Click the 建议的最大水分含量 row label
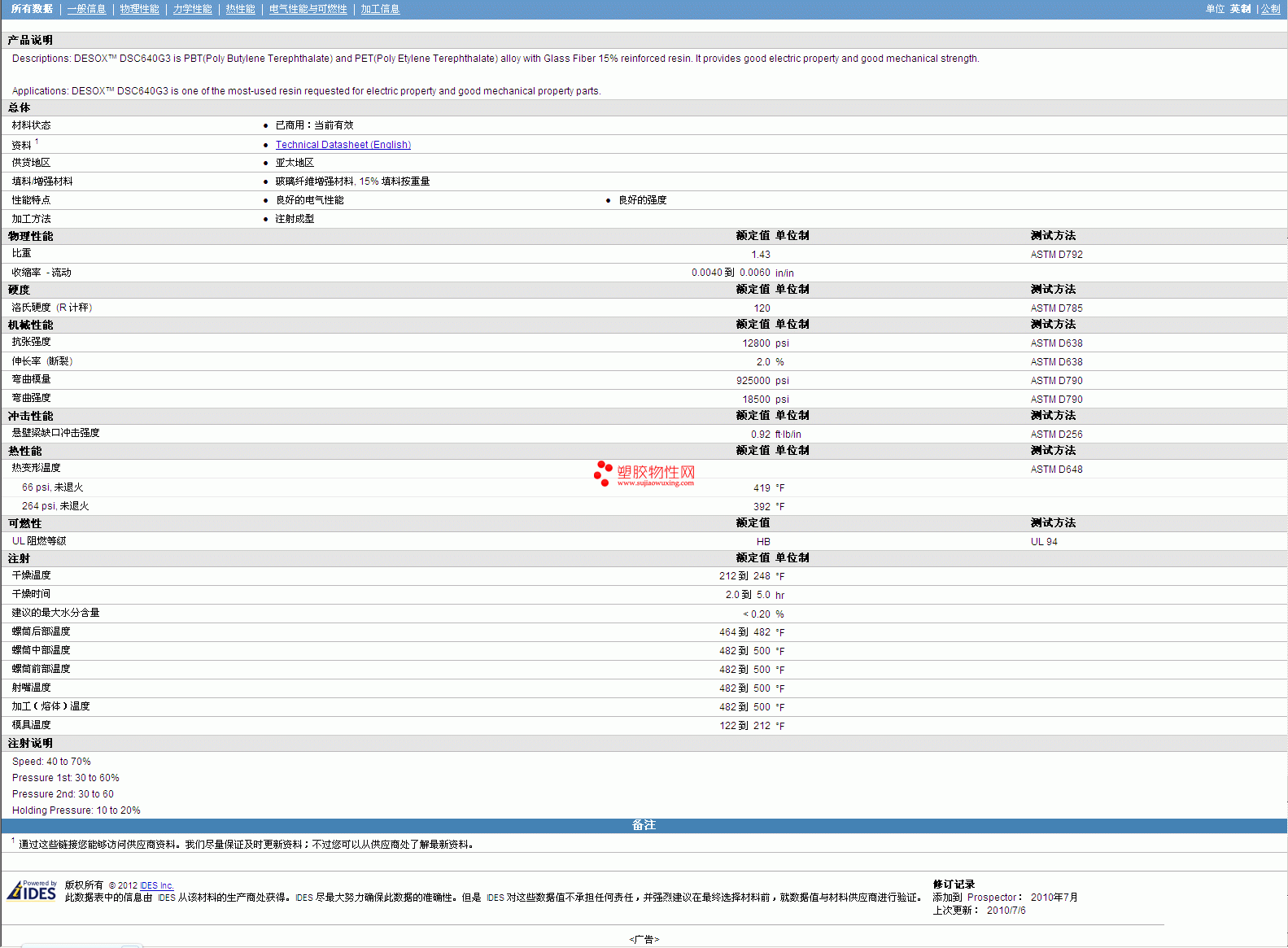Image resolution: width=1288 pixels, height=948 pixels. click(x=55, y=613)
